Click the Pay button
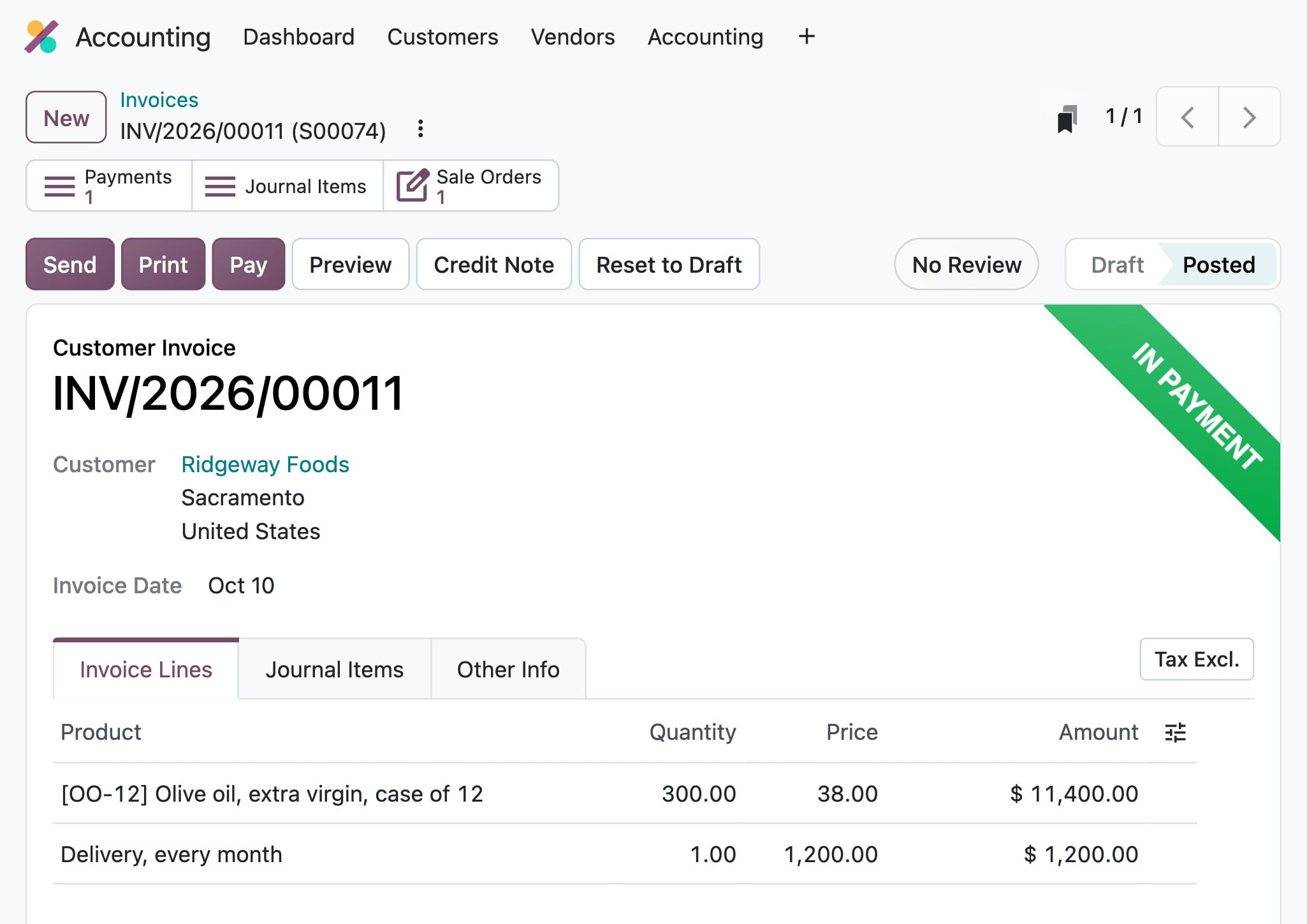This screenshot has height=924, width=1307. [x=249, y=264]
